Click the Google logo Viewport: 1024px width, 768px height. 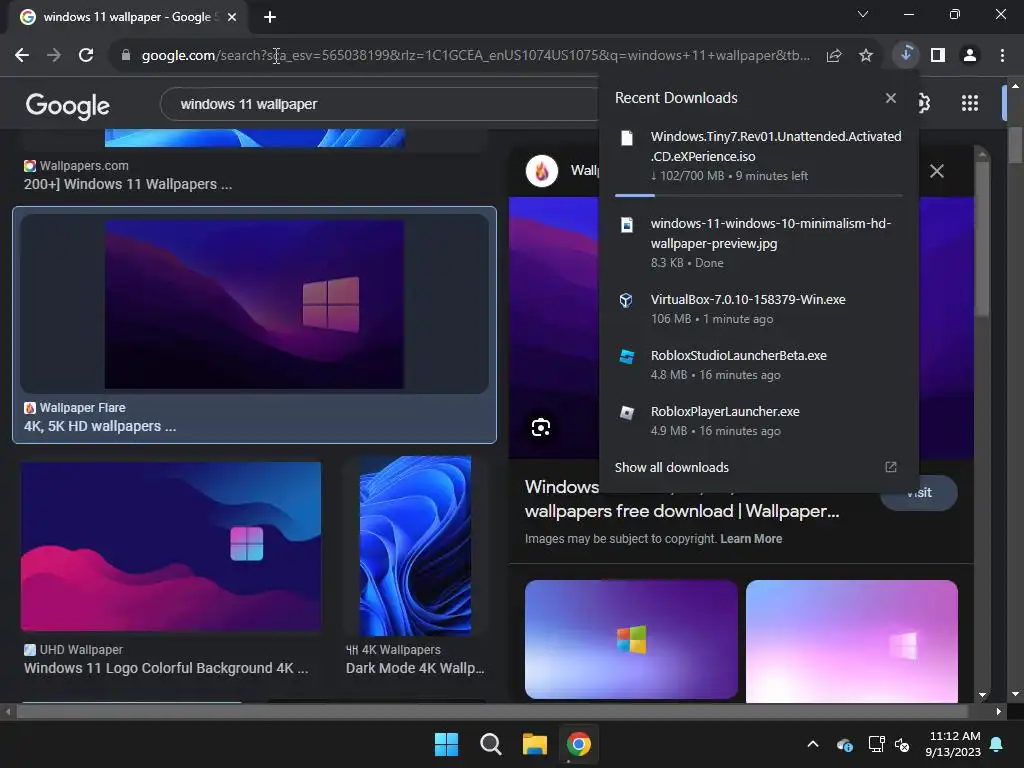point(67,105)
